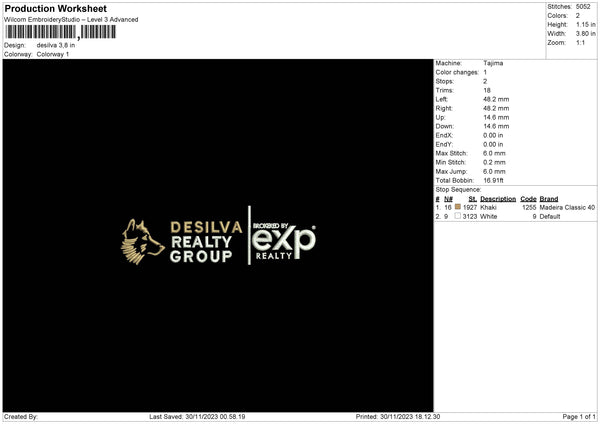Image resolution: width=600 pixels, height=424 pixels.
Task: Click the 'EndX:' label
Action: click(x=444, y=135)
